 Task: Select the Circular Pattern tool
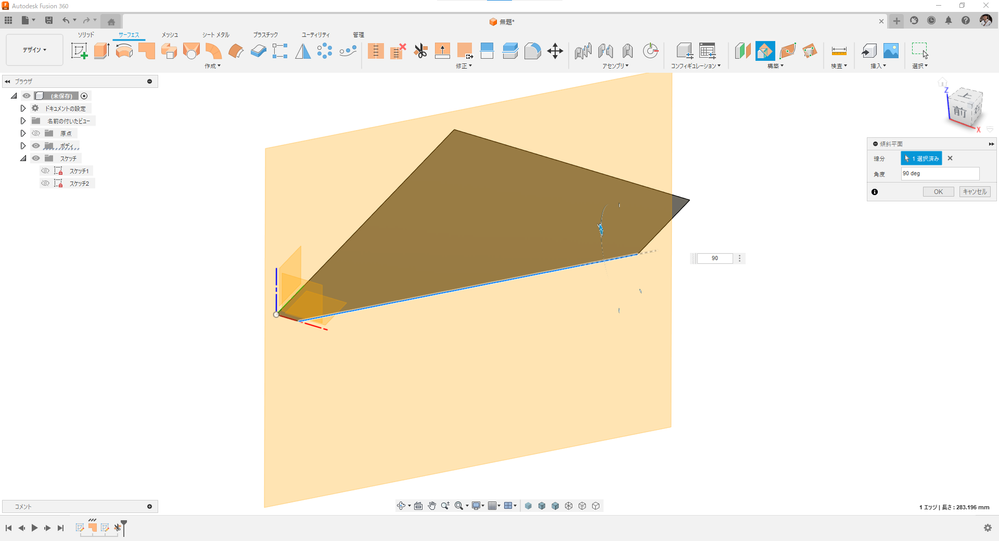point(325,51)
